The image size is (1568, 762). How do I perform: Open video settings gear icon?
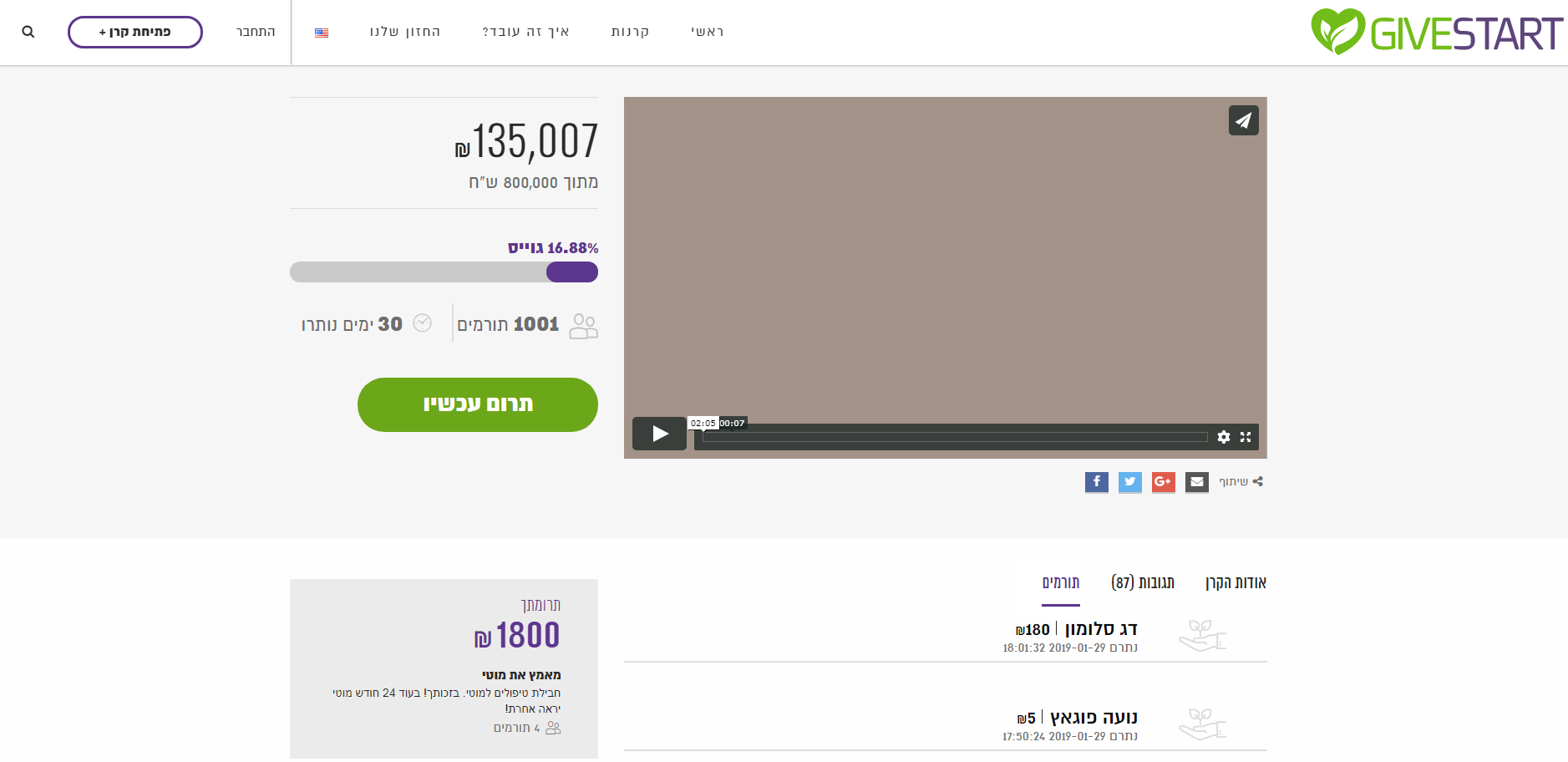[x=1224, y=437]
